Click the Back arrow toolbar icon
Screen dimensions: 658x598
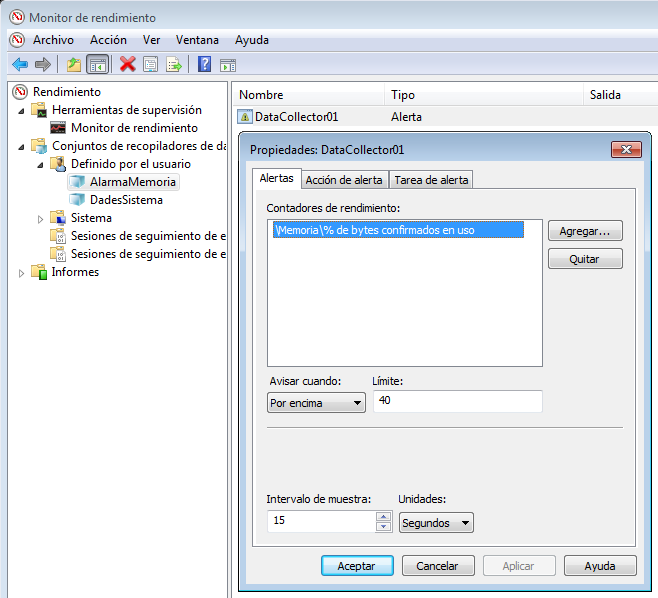click(19, 64)
